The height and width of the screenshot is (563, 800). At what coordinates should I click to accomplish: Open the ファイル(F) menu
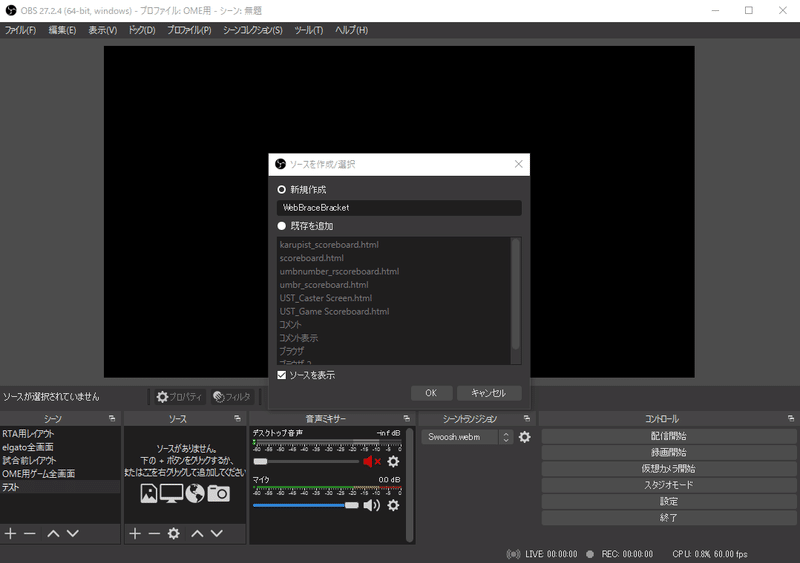(x=20, y=30)
